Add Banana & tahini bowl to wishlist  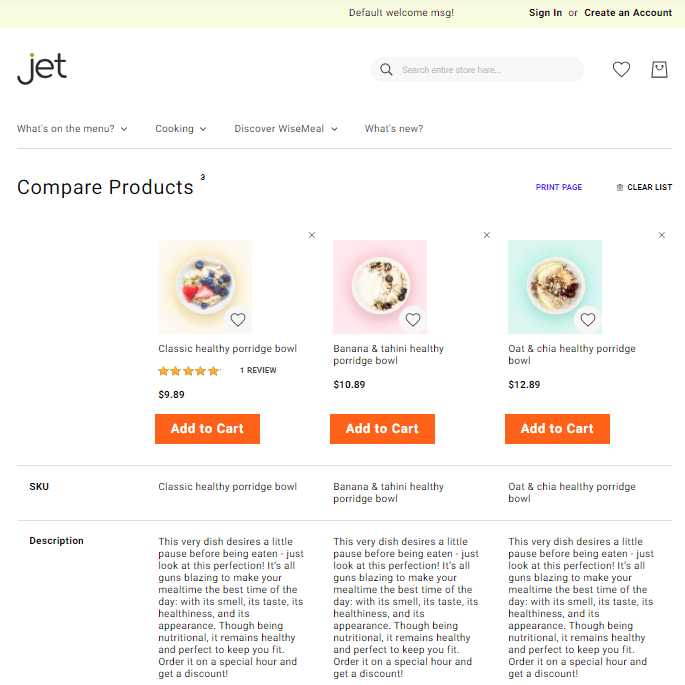coord(413,320)
